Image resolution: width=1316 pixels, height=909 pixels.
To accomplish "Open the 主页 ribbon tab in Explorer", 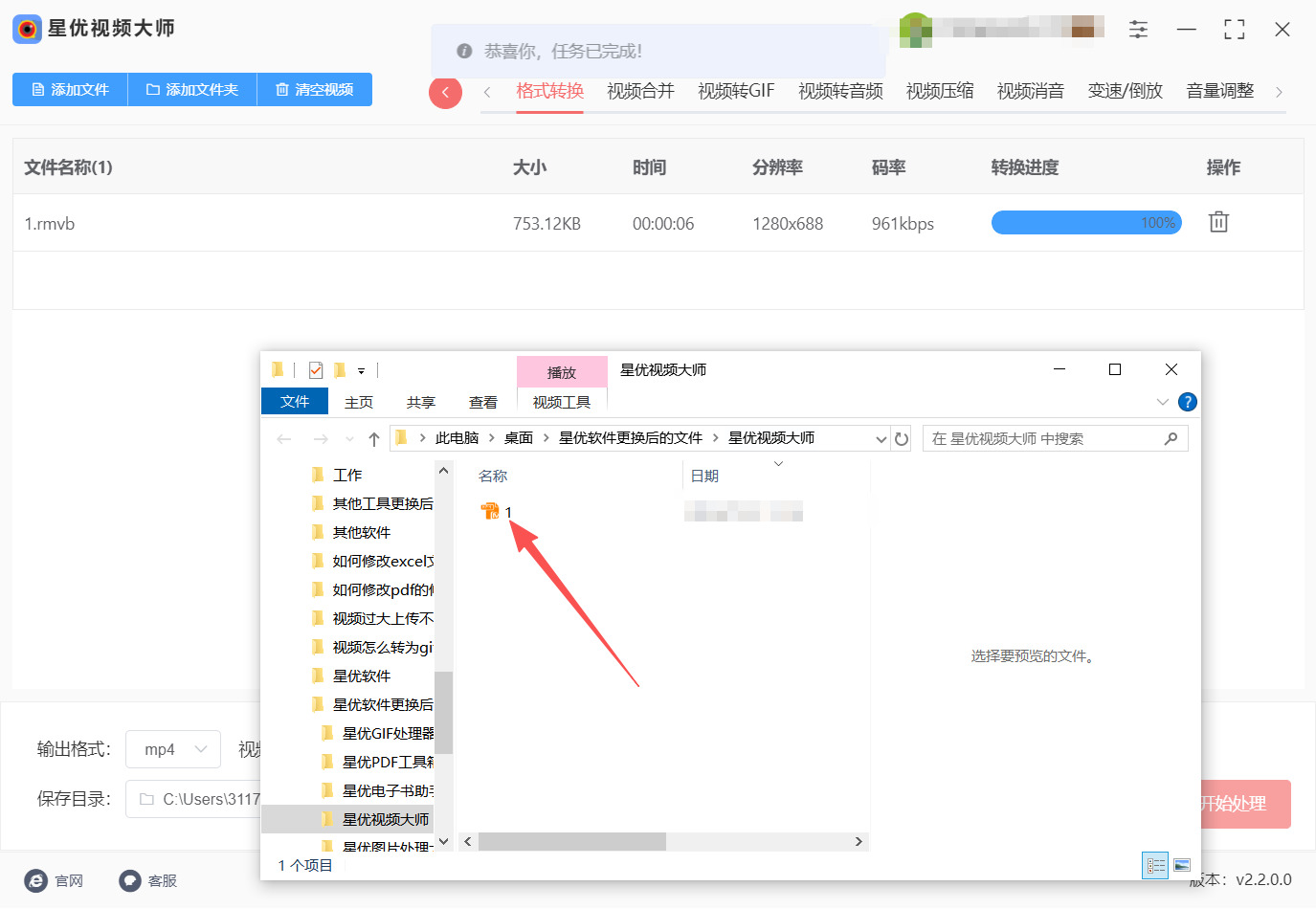I will [x=359, y=402].
